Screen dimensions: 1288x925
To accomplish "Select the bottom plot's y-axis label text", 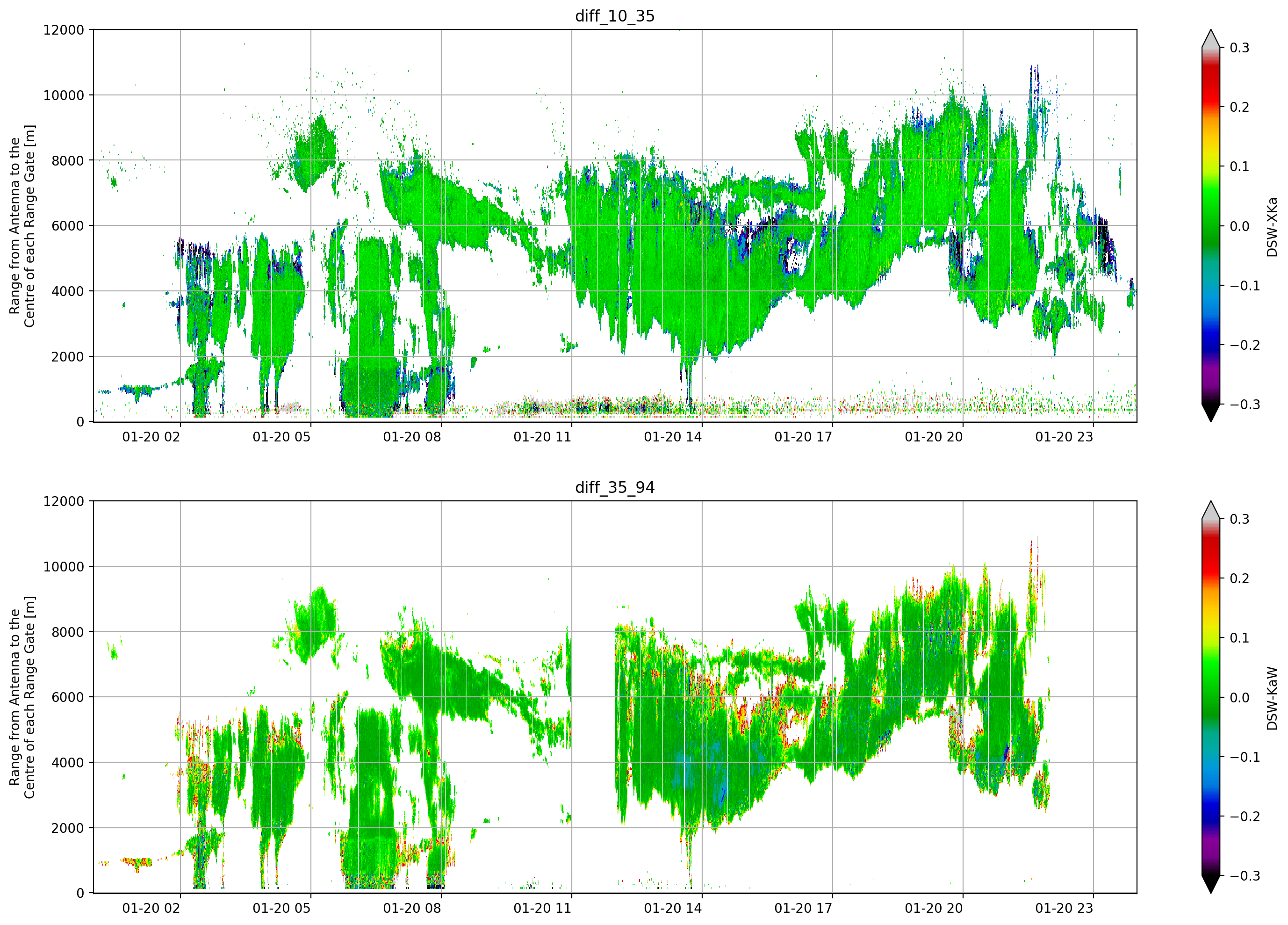I will (x=22, y=697).
